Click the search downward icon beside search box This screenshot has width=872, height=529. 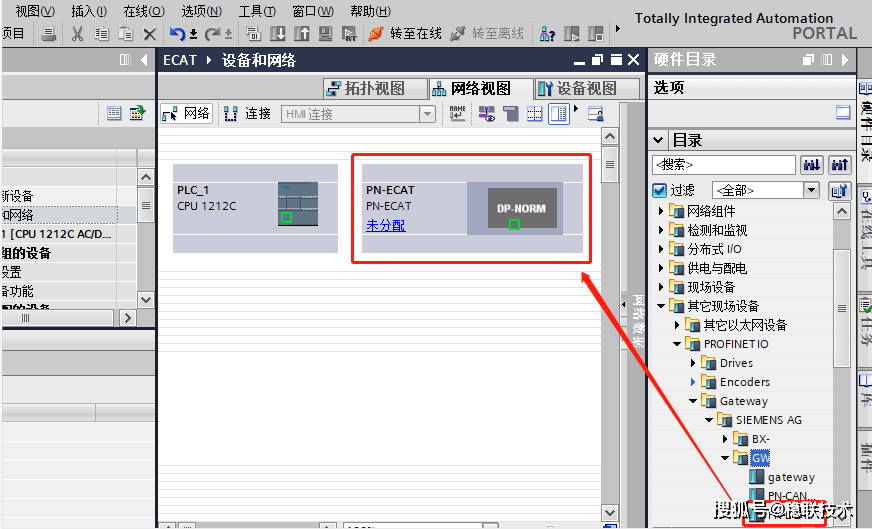point(811,165)
